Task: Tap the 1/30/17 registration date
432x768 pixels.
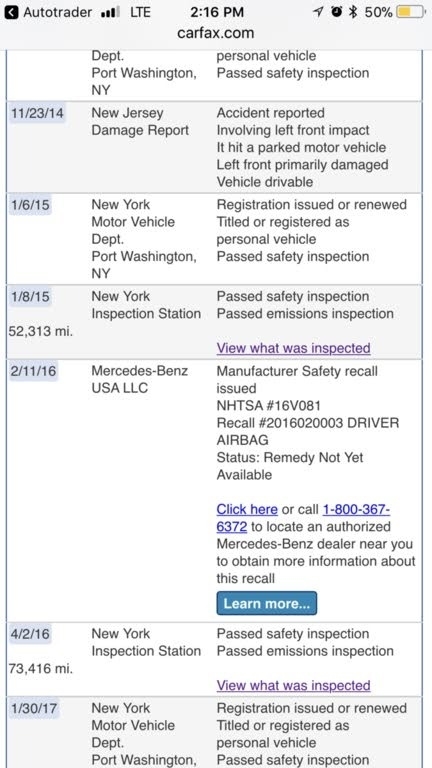Action: [34, 708]
